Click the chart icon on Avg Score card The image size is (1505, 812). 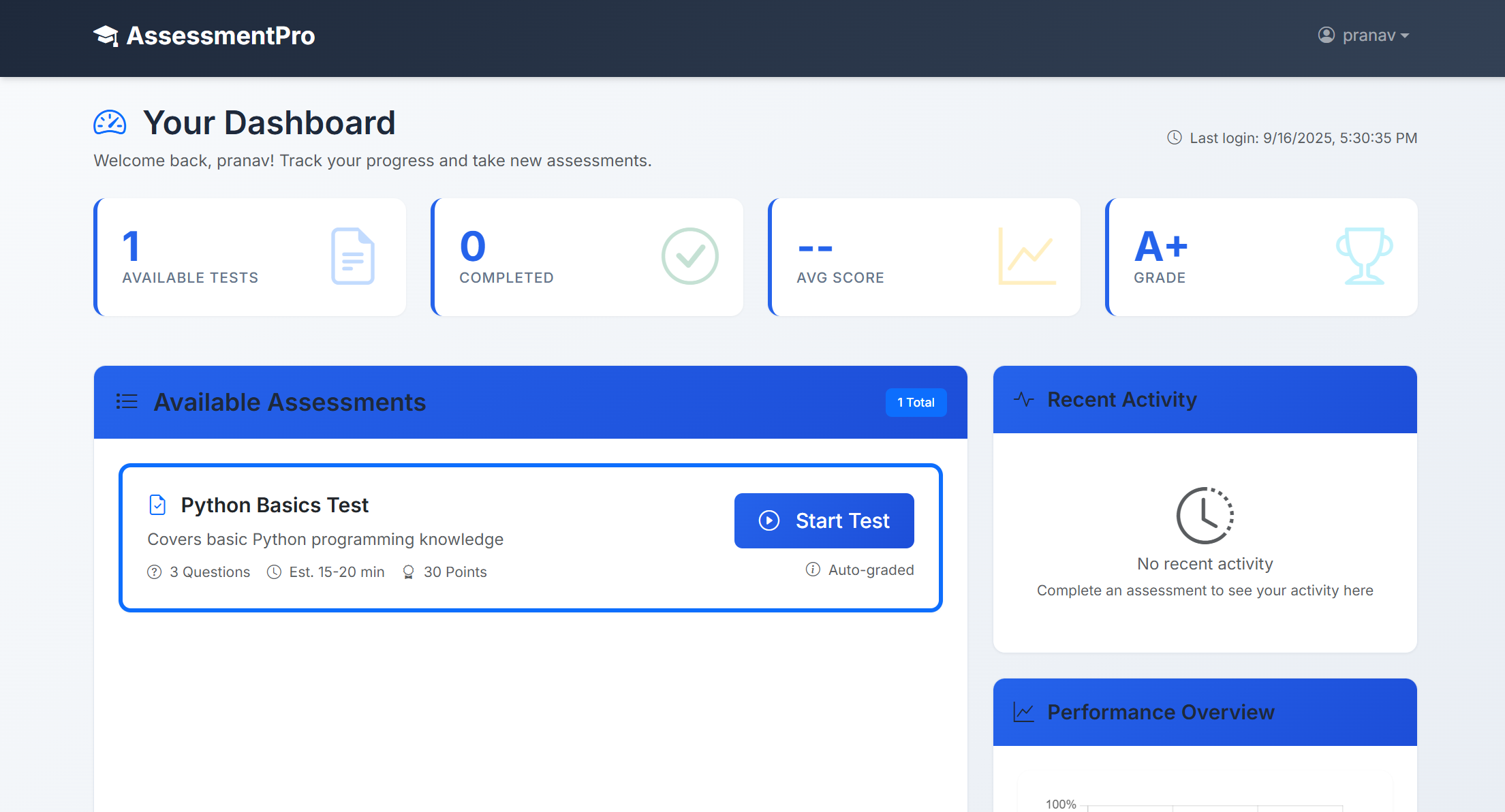(x=1027, y=257)
